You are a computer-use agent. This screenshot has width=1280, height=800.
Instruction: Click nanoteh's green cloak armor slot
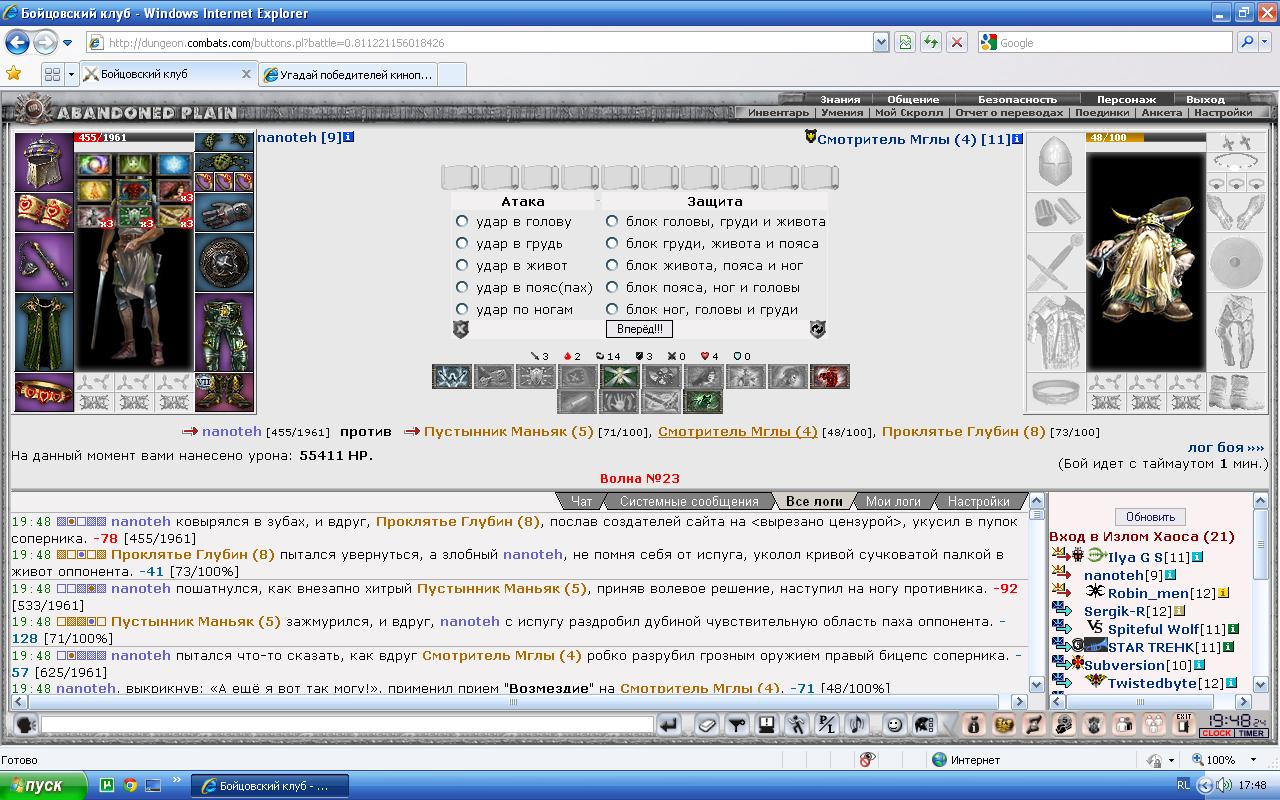pos(43,332)
